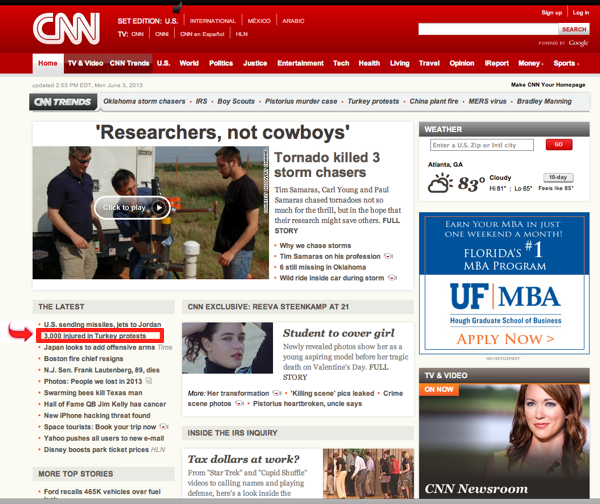Switch to México edition

(x=259, y=21)
